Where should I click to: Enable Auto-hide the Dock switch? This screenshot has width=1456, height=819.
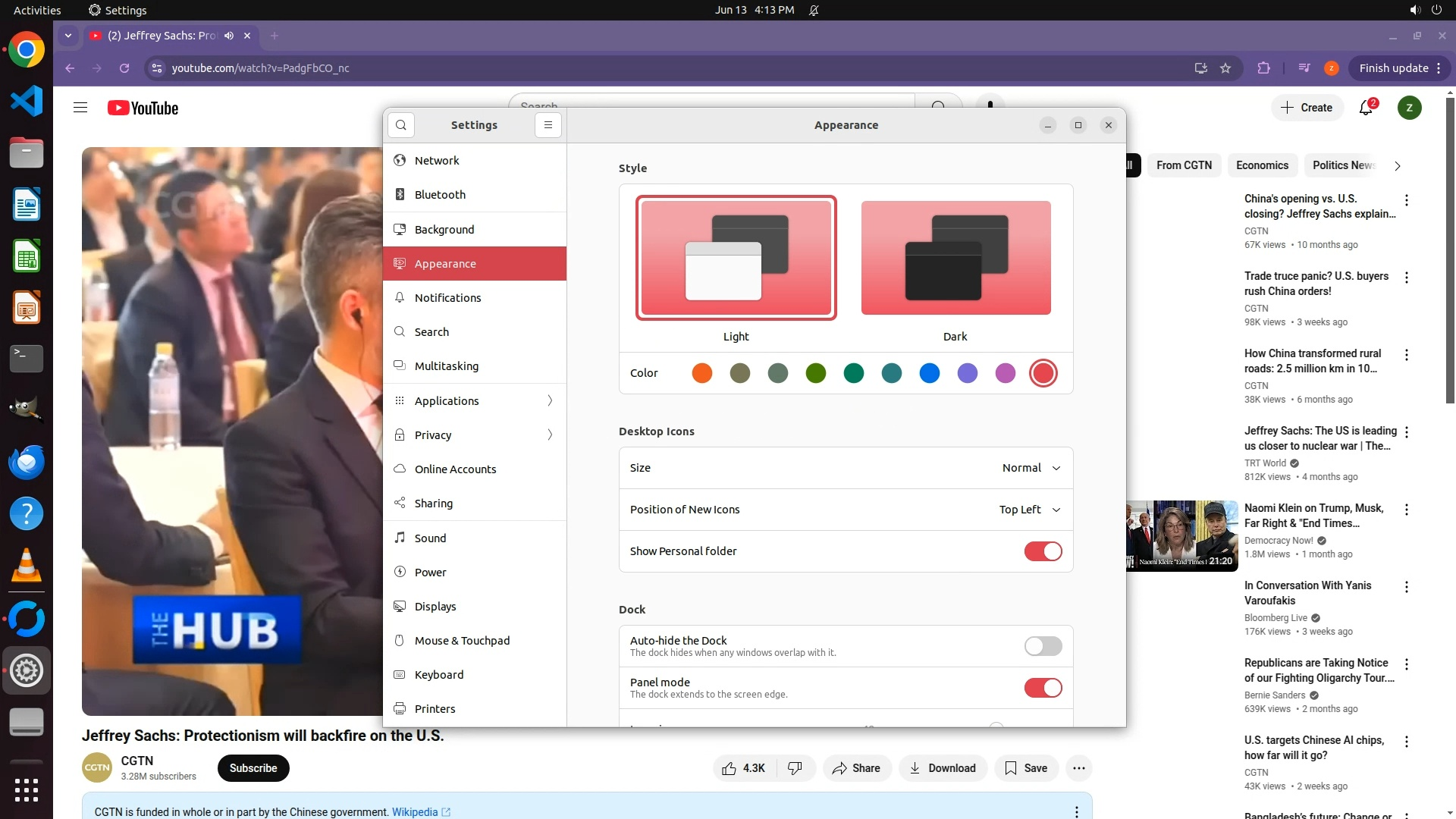[1043, 646]
